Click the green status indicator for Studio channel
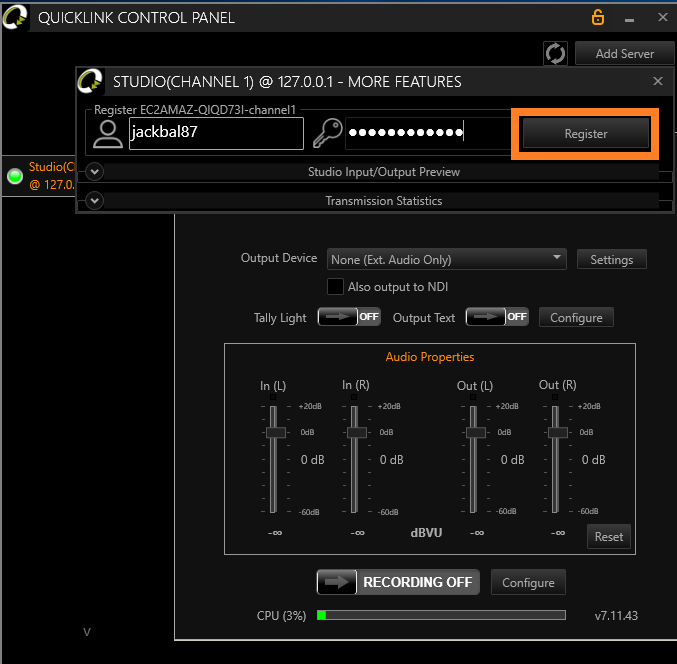Image resolution: width=677 pixels, height=664 pixels. (15, 176)
